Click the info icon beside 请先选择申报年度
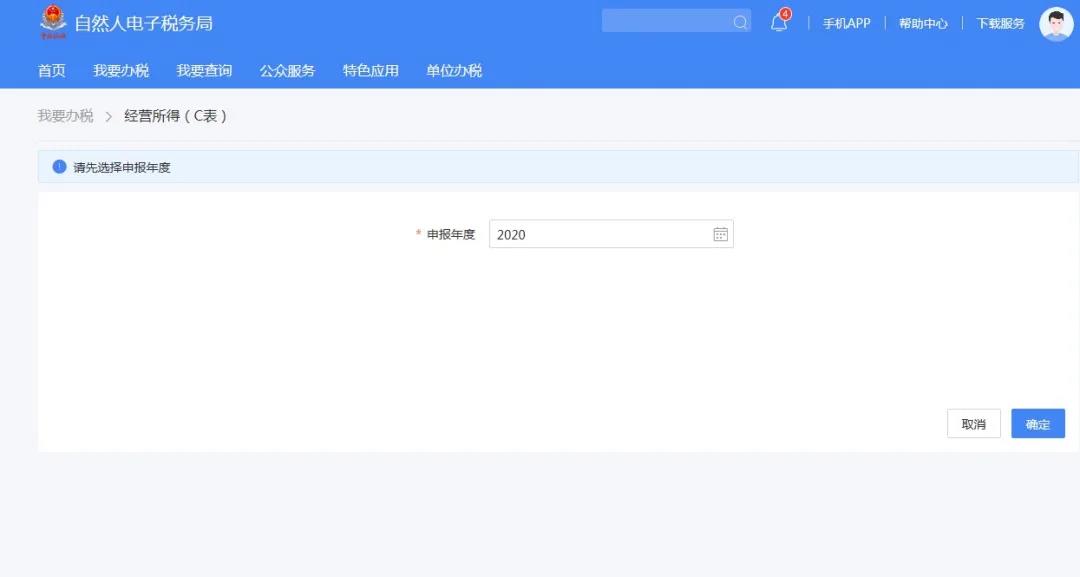 coord(58,166)
